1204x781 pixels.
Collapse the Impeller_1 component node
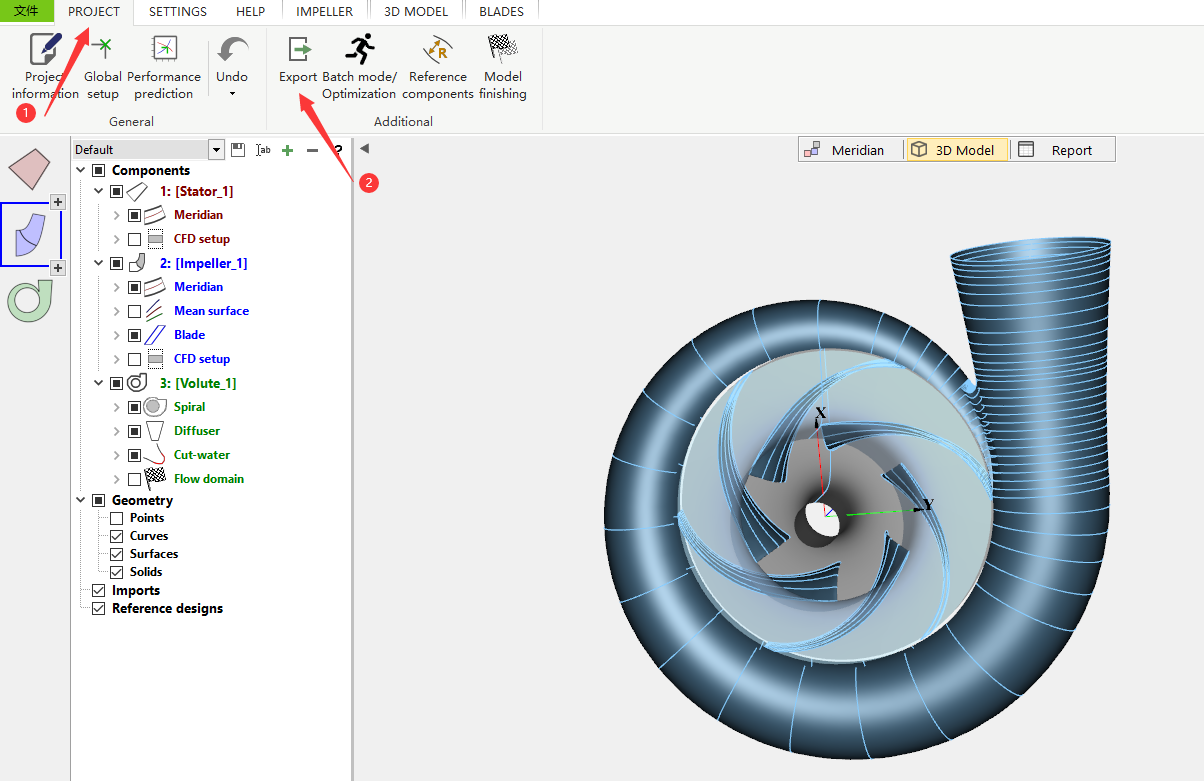click(x=99, y=263)
